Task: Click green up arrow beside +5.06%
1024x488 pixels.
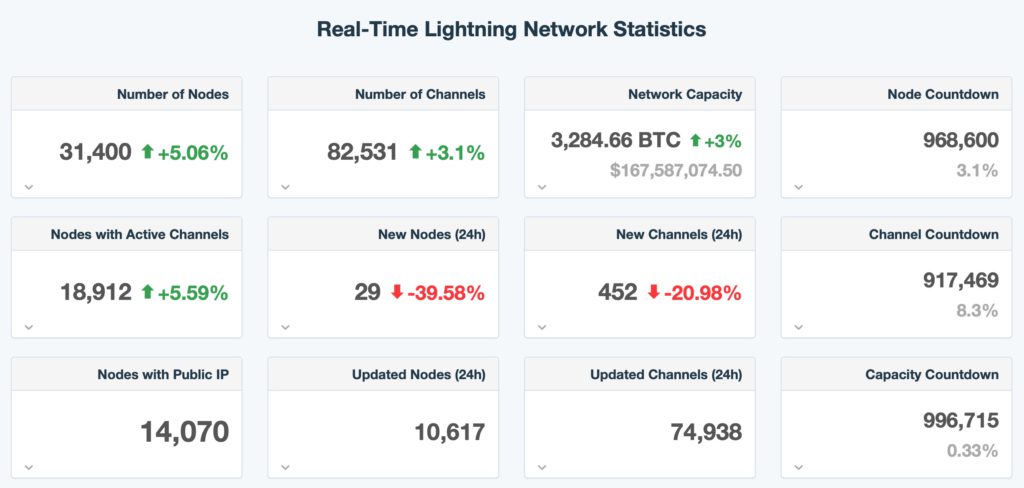Action: coord(148,152)
